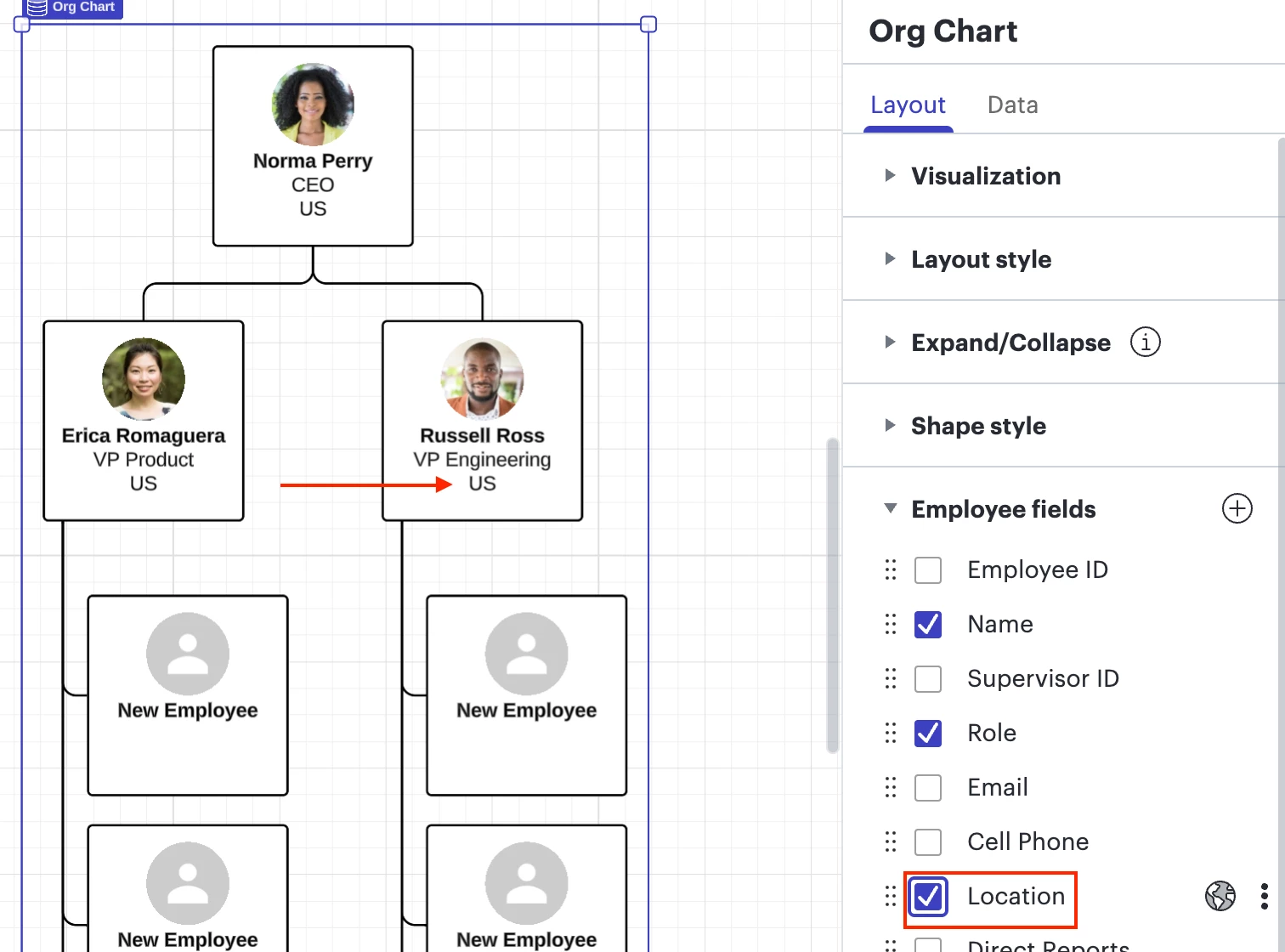This screenshot has height=952, width=1285.
Task: Select Russell Ross's photo
Action: [x=482, y=379]
